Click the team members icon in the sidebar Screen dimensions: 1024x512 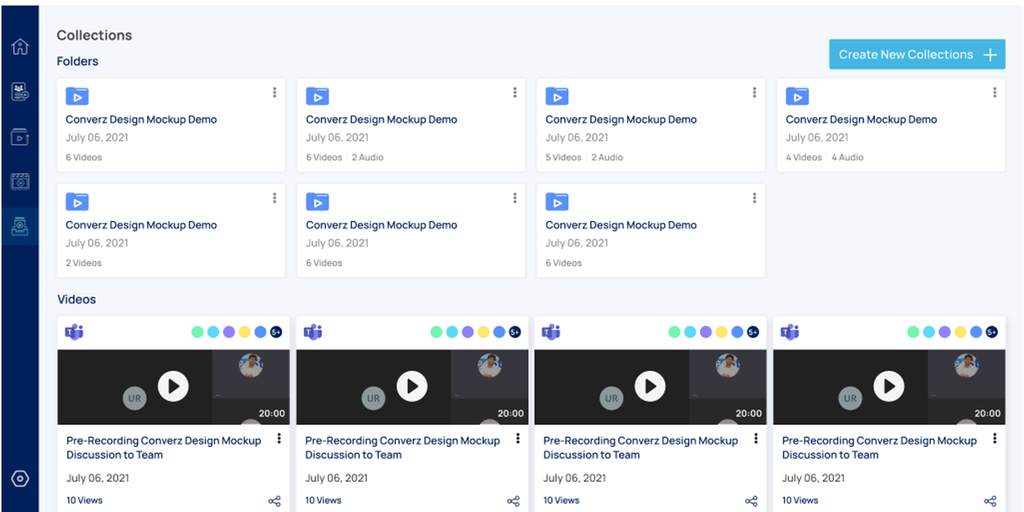point(20,92)
